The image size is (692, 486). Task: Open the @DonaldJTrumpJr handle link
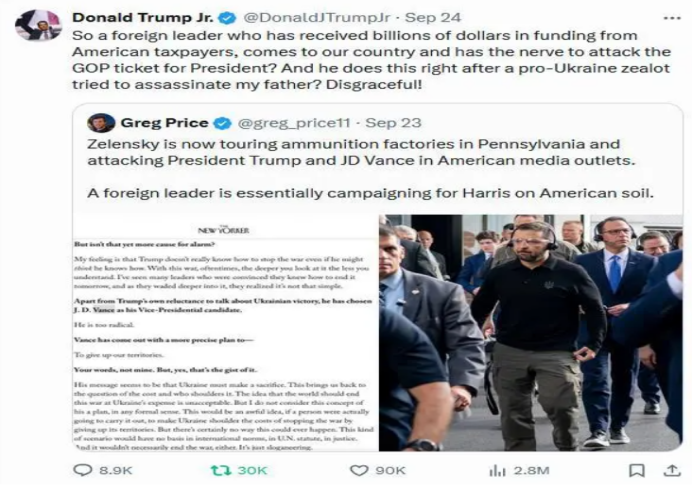coord(317,18)
